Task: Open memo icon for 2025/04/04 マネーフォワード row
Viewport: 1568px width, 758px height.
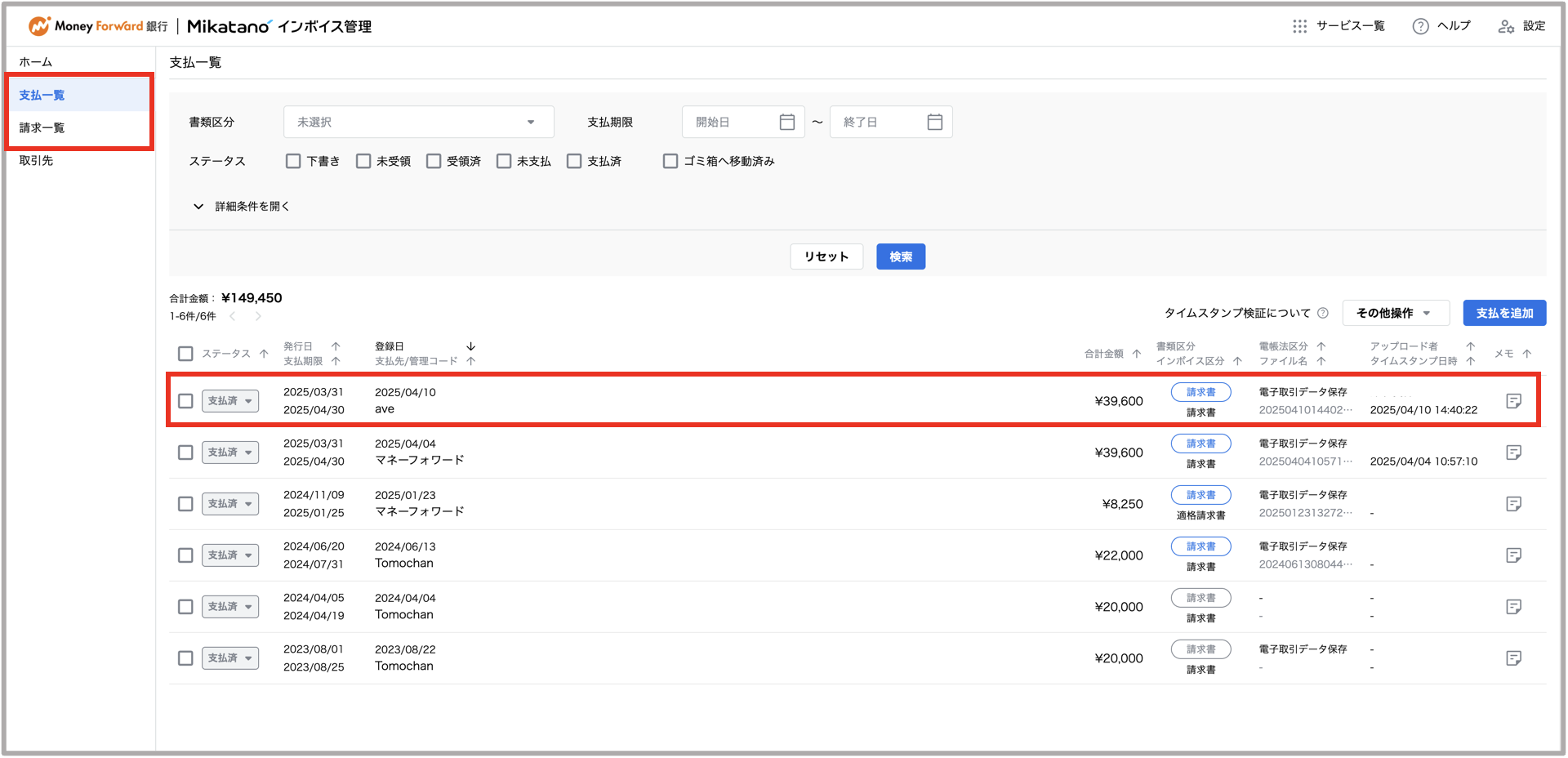Action: (x=1513, y=453)
